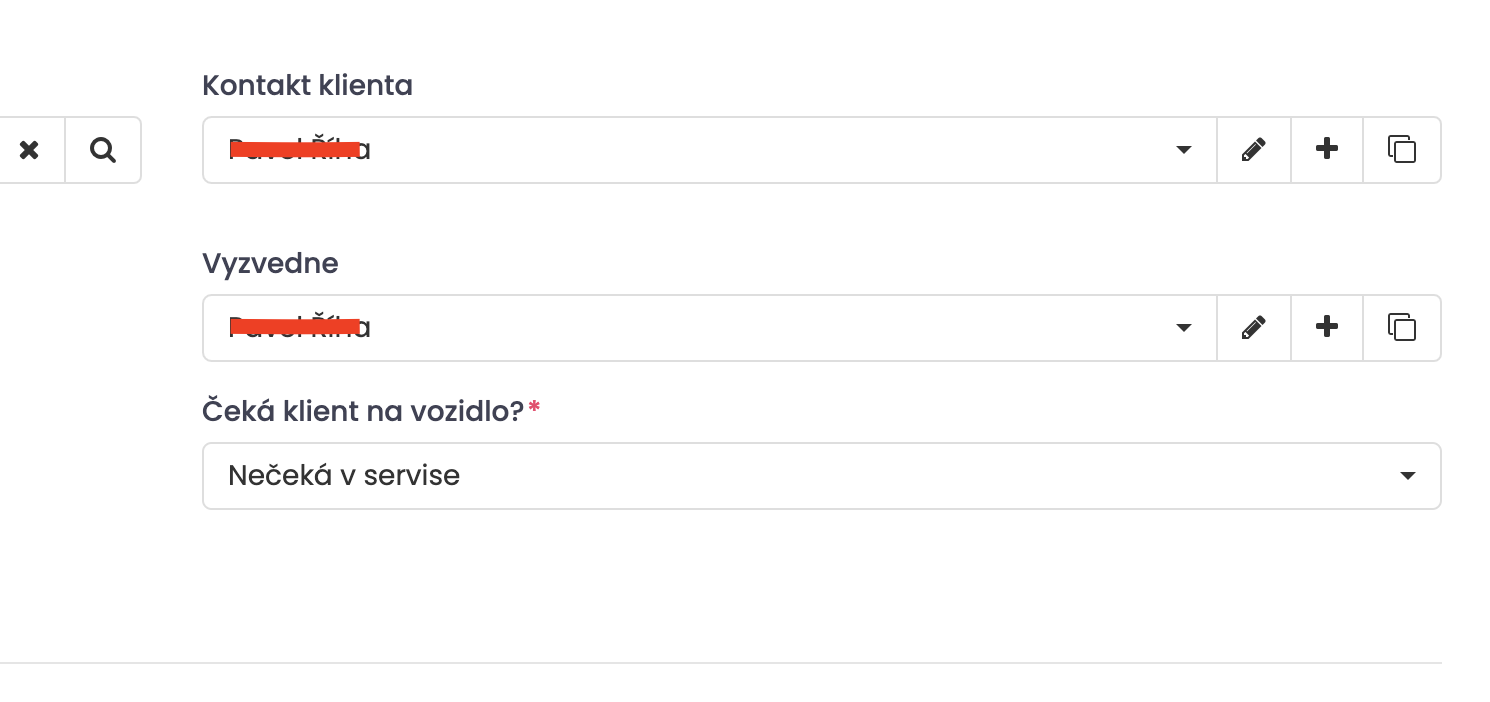Image resolution: width=1490 pixels, height=702 pixels.
Task: Open the Vyzvedne dropdown arrow
Action: tap(1184, 328)
